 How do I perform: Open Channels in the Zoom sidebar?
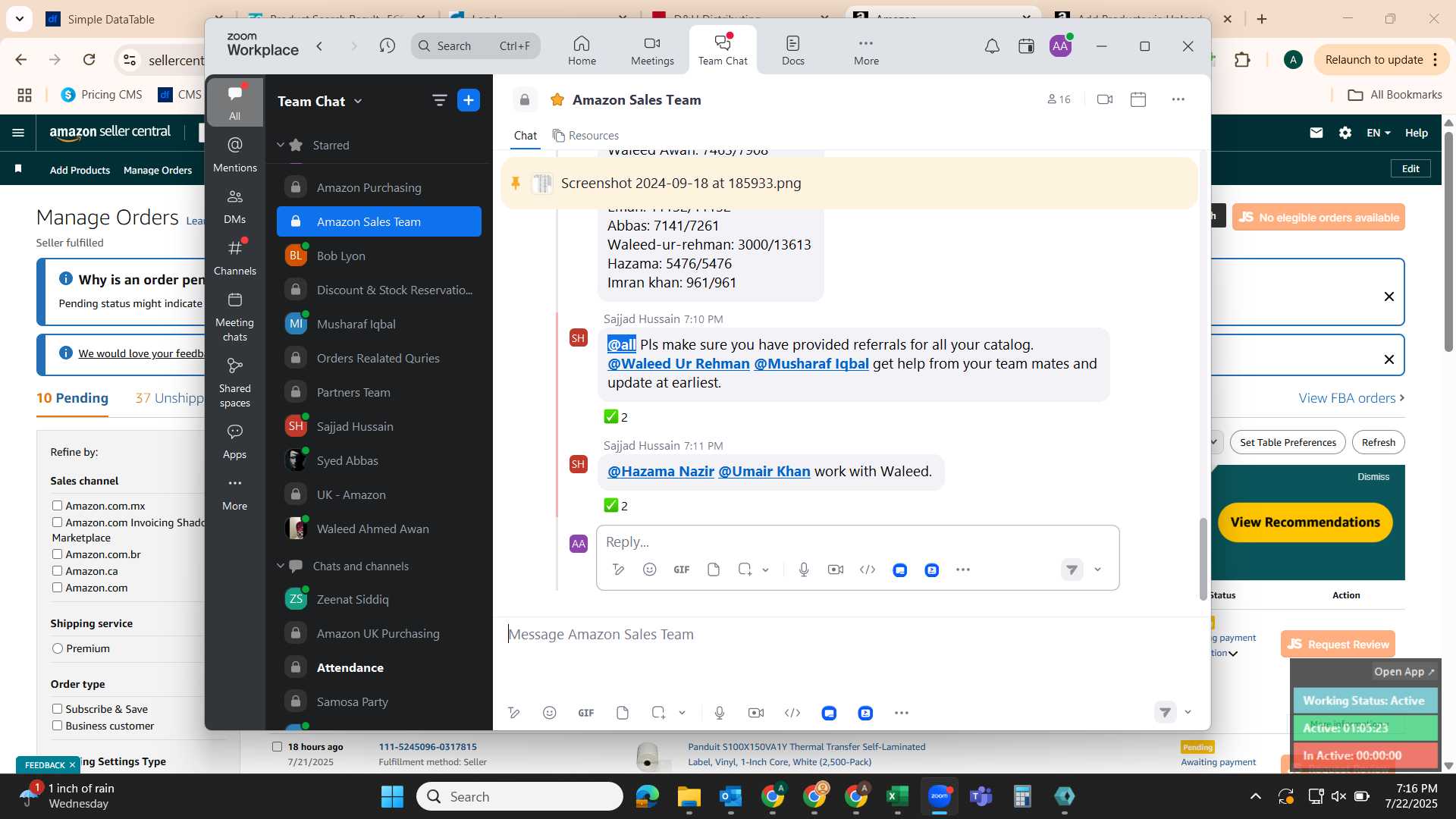[234, 258]
